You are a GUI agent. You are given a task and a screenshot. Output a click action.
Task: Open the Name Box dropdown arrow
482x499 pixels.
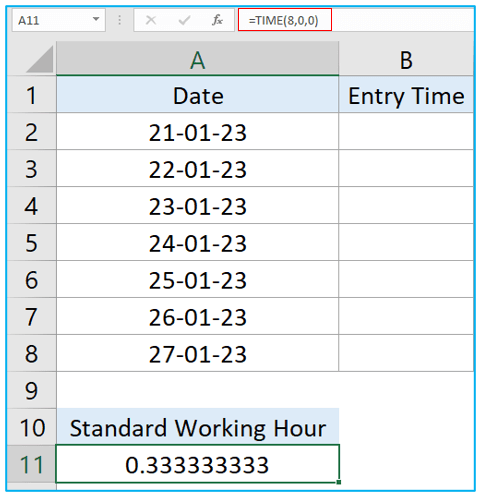(x=96, y=19)
